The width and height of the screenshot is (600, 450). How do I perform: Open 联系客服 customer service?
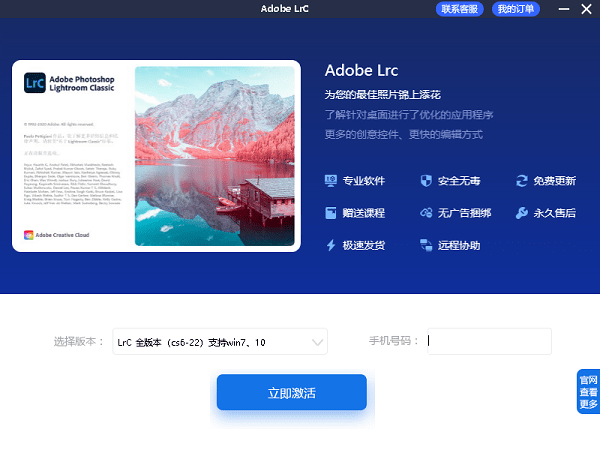(x=459, y=9)
